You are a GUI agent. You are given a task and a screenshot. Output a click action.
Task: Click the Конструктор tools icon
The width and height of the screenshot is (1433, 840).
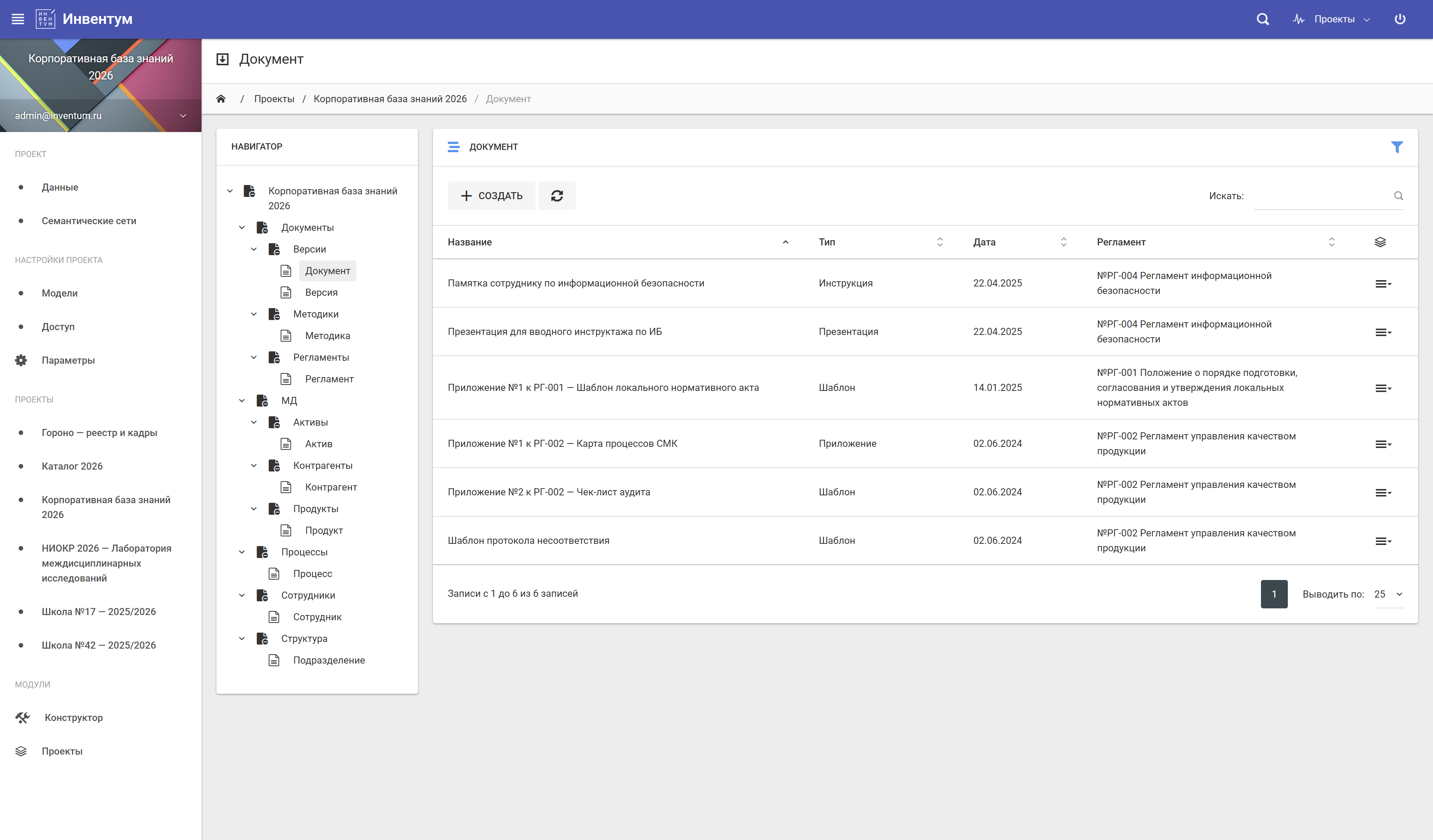22,717
